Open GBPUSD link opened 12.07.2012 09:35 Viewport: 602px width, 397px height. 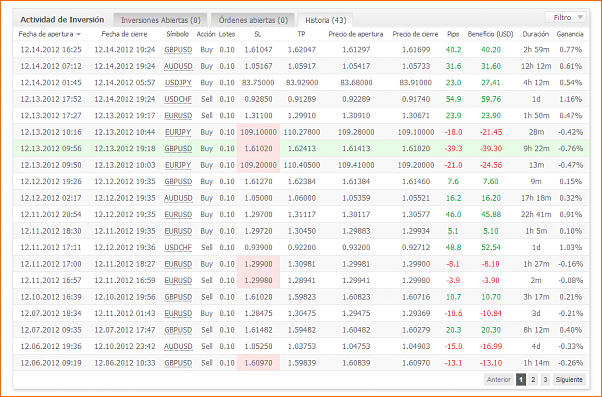click(x=178, y=330)
